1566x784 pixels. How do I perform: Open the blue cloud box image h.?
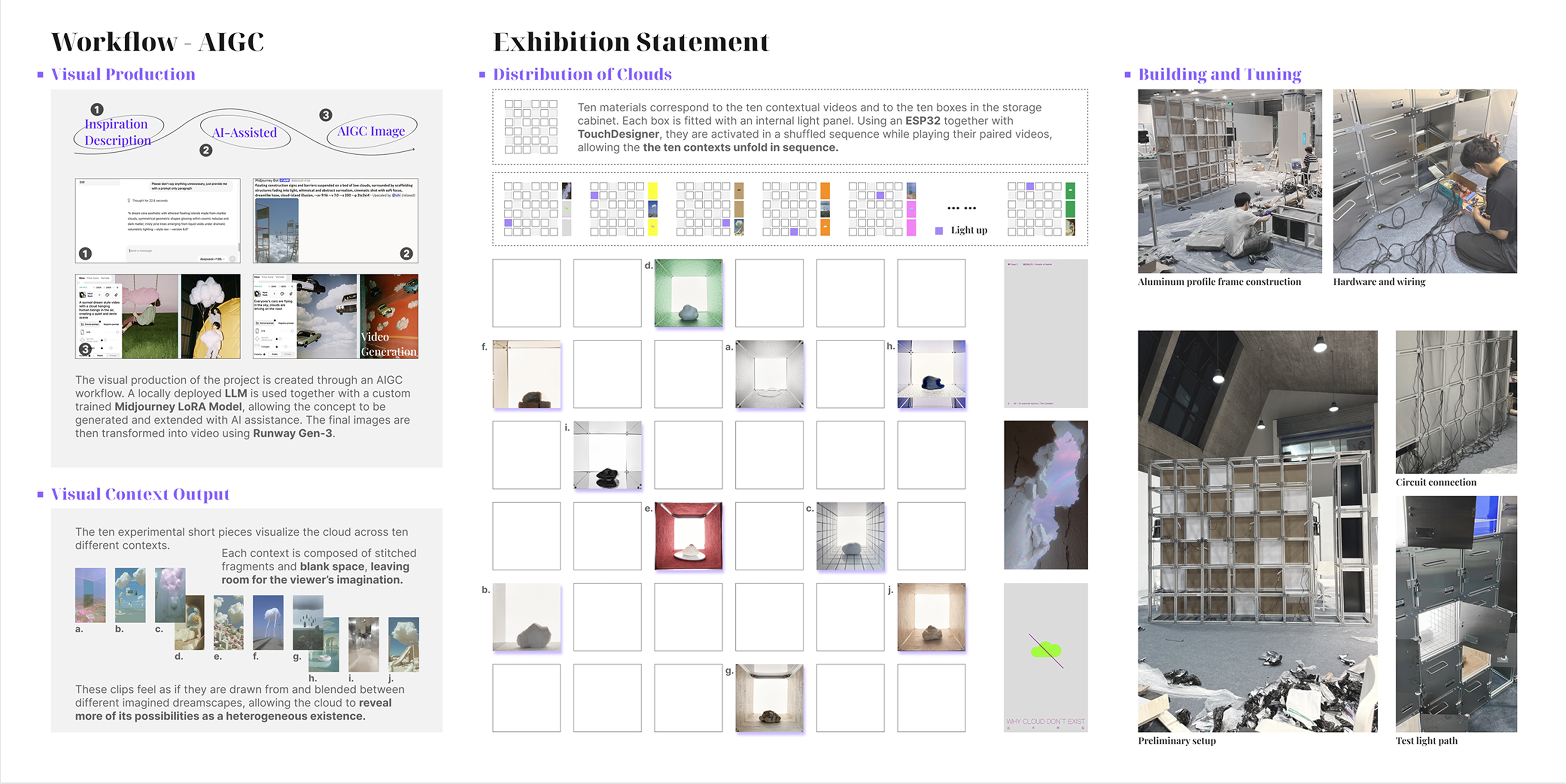coord(931,374)
